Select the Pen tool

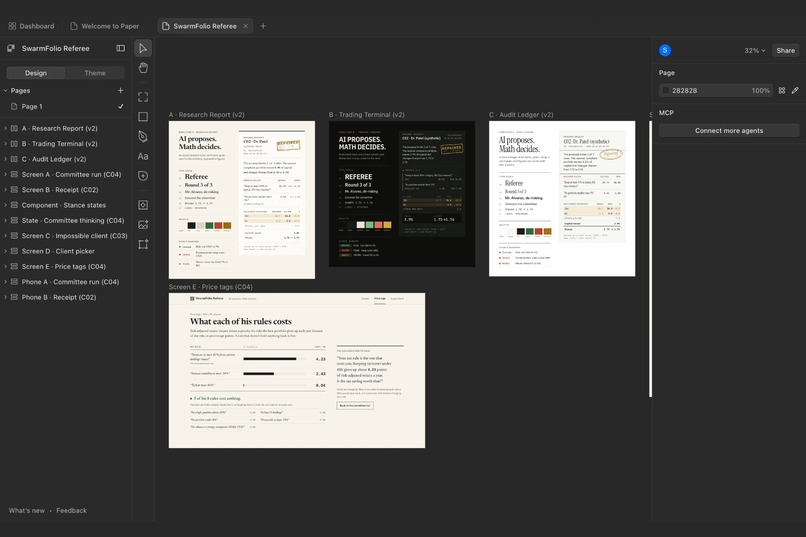pyautogui.click(x=143, y=136)
